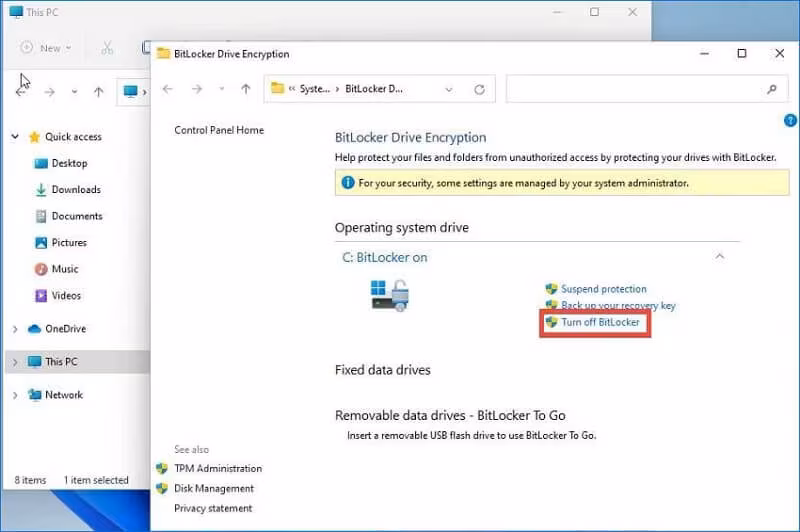The image size is (800, 532).
Task: Open the blue help question mark icon
Action: (x=790, y=120)
